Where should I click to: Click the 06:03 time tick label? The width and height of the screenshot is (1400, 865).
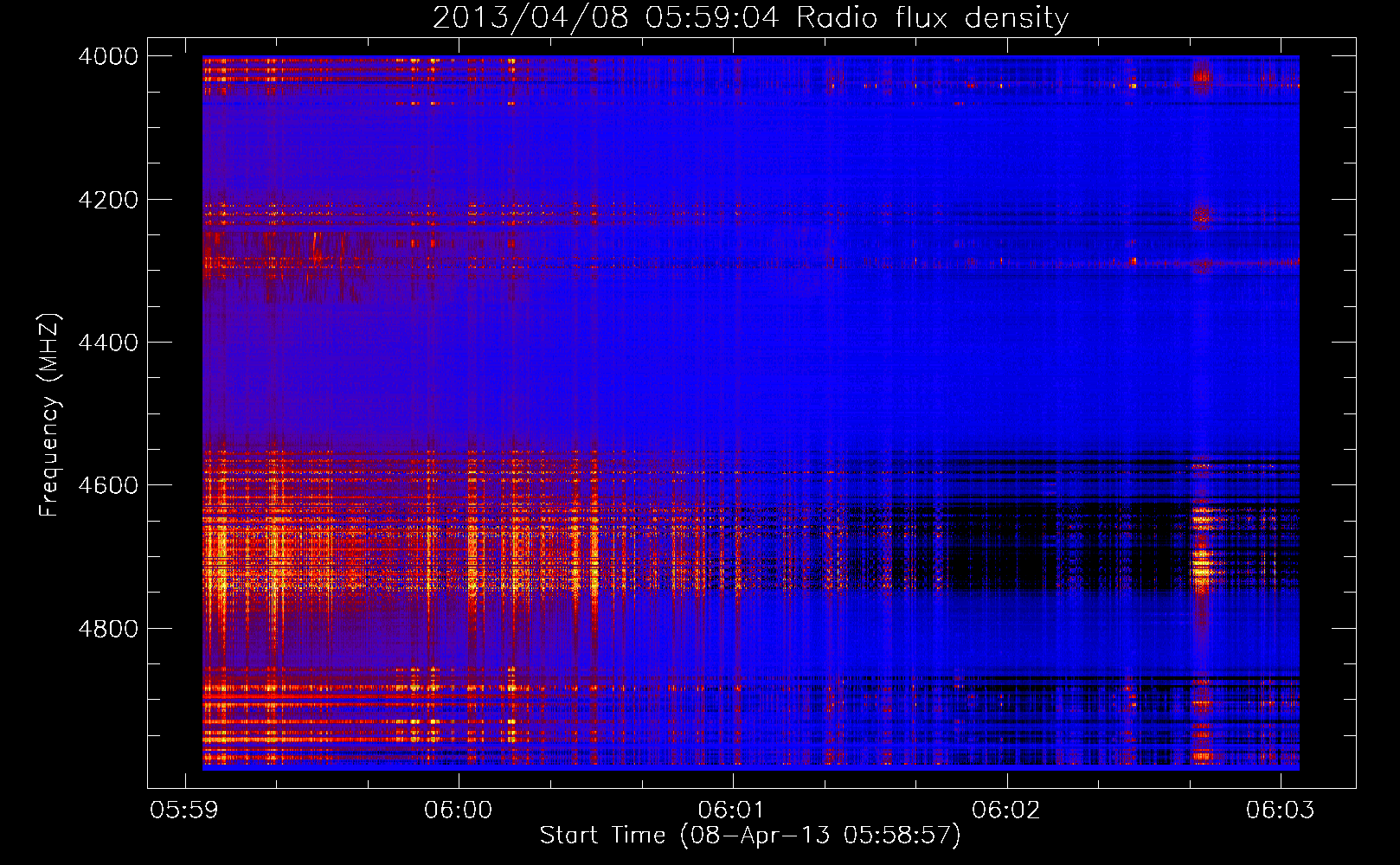1280,811
